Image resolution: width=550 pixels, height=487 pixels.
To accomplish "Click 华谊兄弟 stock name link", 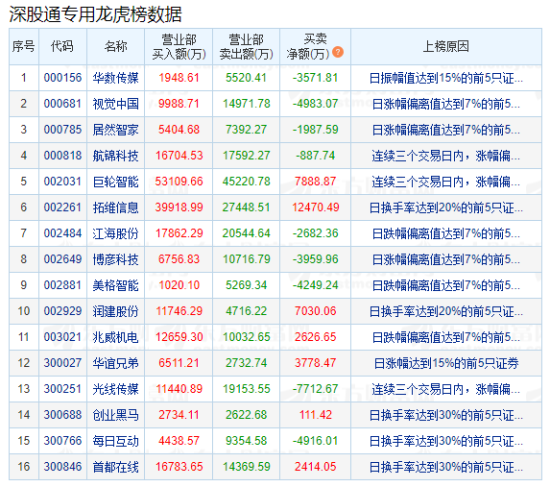I will click(x=115, y=363).
